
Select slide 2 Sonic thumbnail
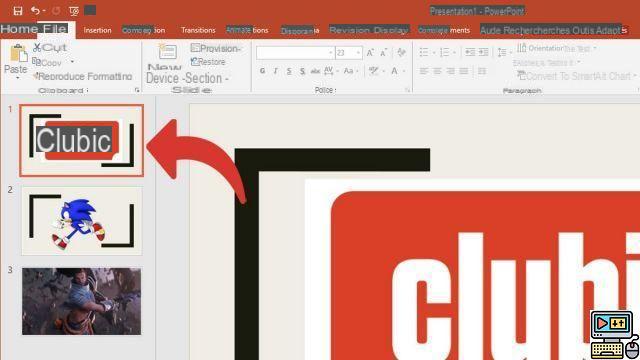(x=82, y=221)
